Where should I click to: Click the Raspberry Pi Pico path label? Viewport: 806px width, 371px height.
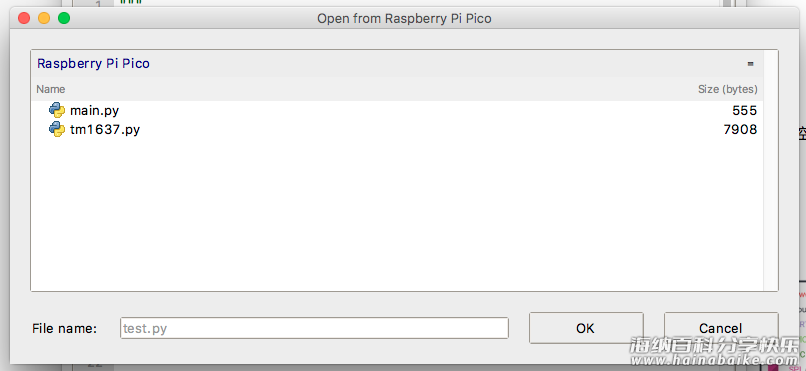point(94,64)
